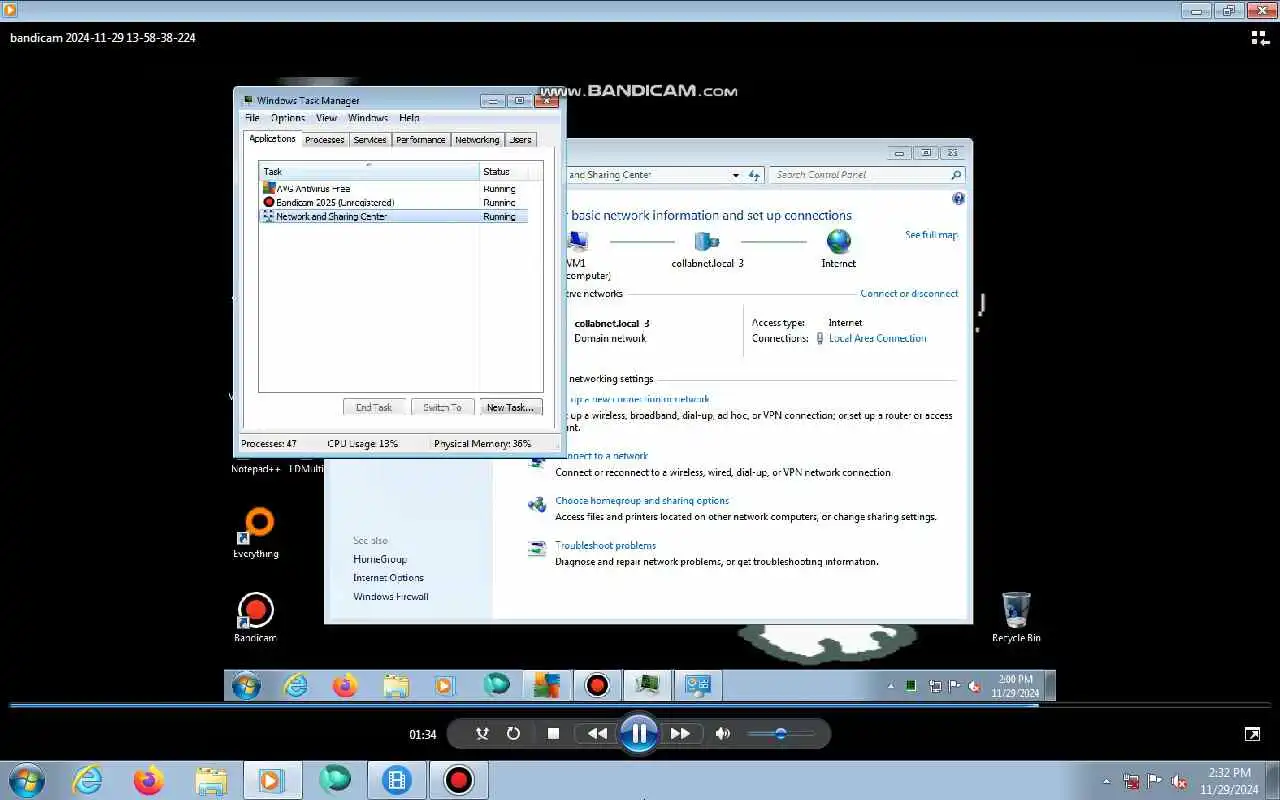
Task: Switch to the Processes tab
Action: 325,140
